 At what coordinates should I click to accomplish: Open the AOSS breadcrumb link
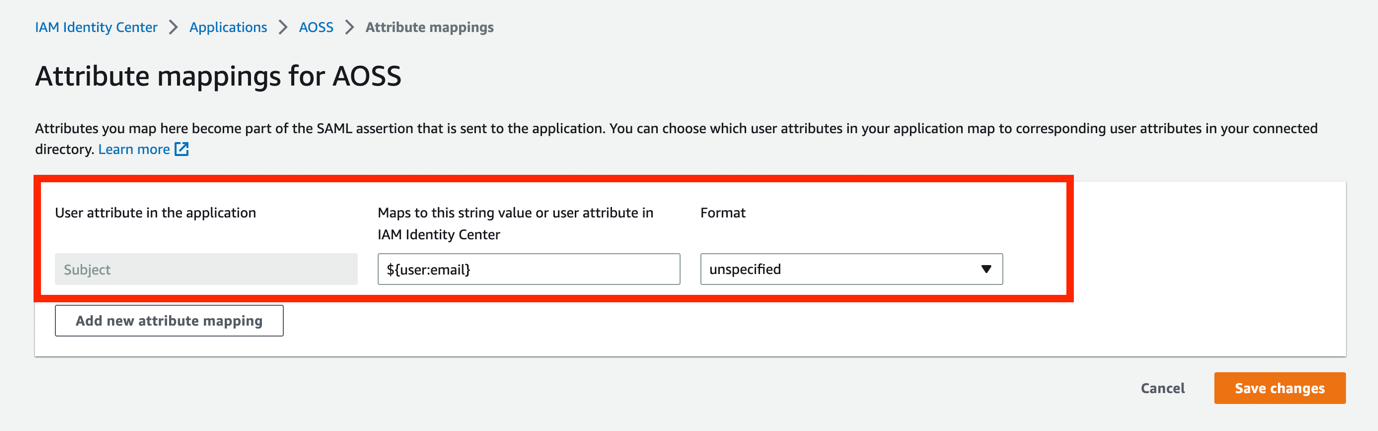316,28
